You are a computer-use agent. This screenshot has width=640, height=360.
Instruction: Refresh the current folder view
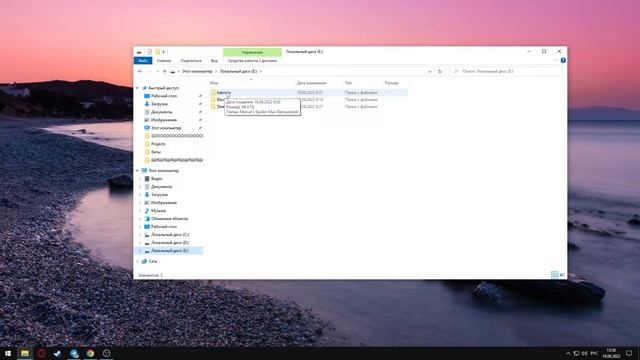coord(440,71)
